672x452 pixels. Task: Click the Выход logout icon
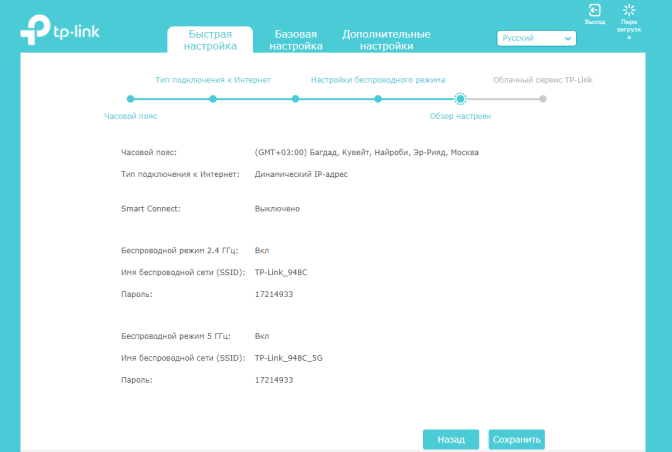(594, 10)
